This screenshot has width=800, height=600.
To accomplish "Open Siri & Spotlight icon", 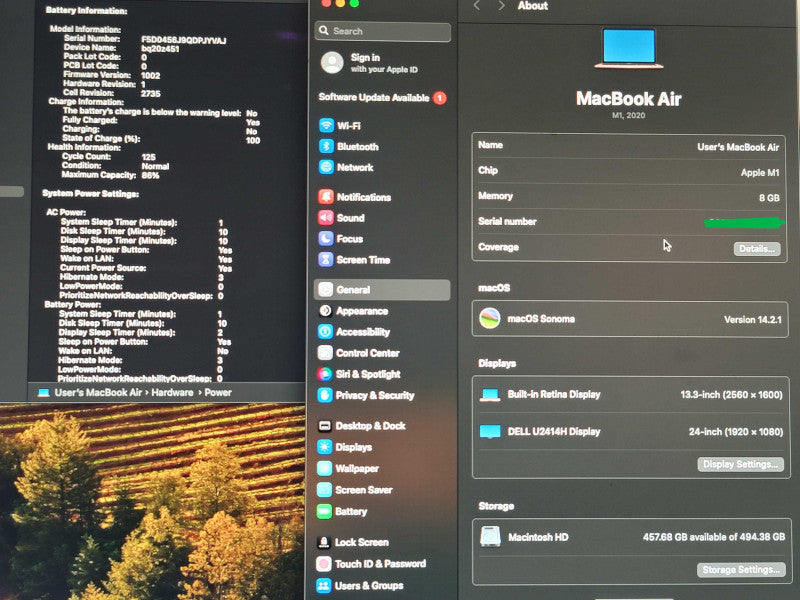I will [324, 374].
